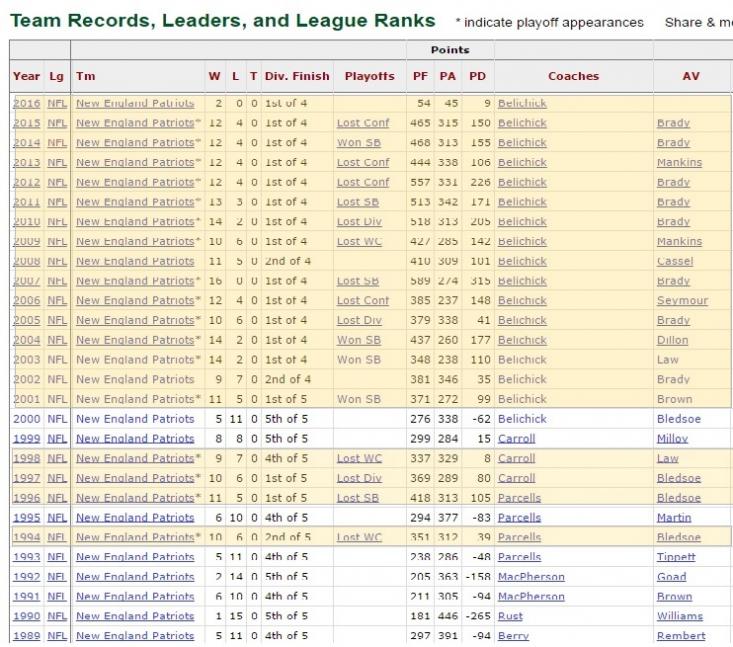
Task: Select 2008 row '2nd of 4' finish
Action: tap(287, 261)
